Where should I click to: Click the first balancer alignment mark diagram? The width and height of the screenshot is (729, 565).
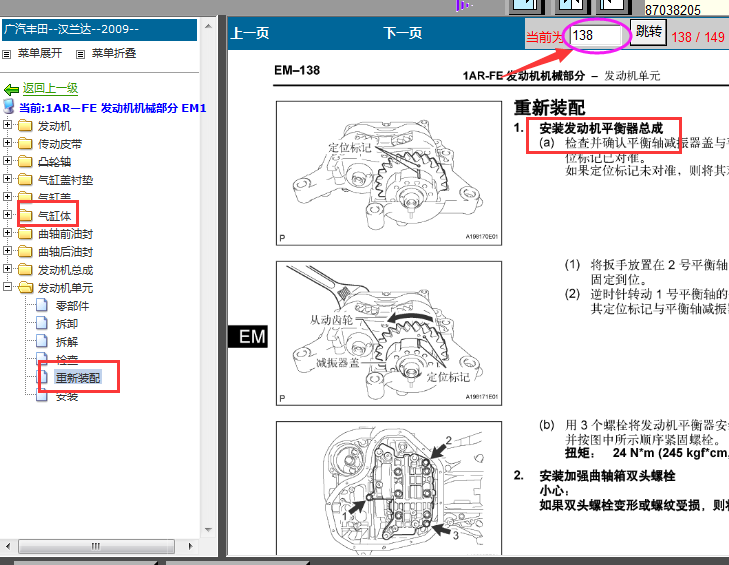(x=389, y=173)
